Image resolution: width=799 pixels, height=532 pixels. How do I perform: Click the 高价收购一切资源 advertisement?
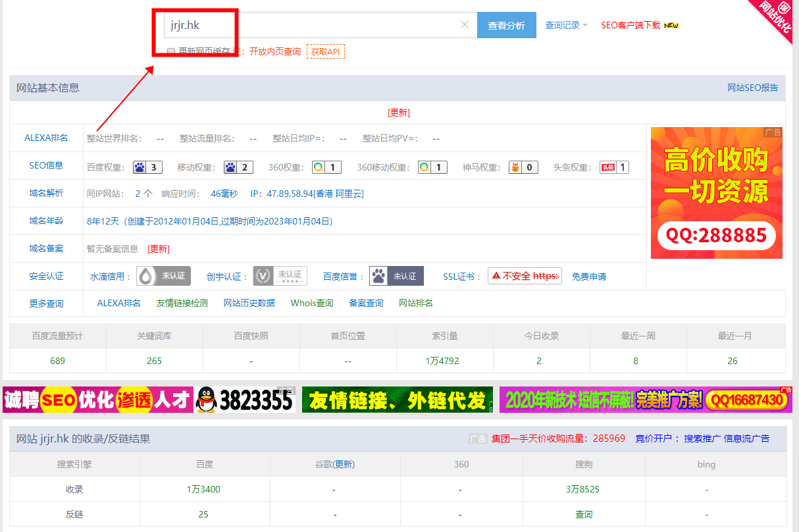coord(716,193)
